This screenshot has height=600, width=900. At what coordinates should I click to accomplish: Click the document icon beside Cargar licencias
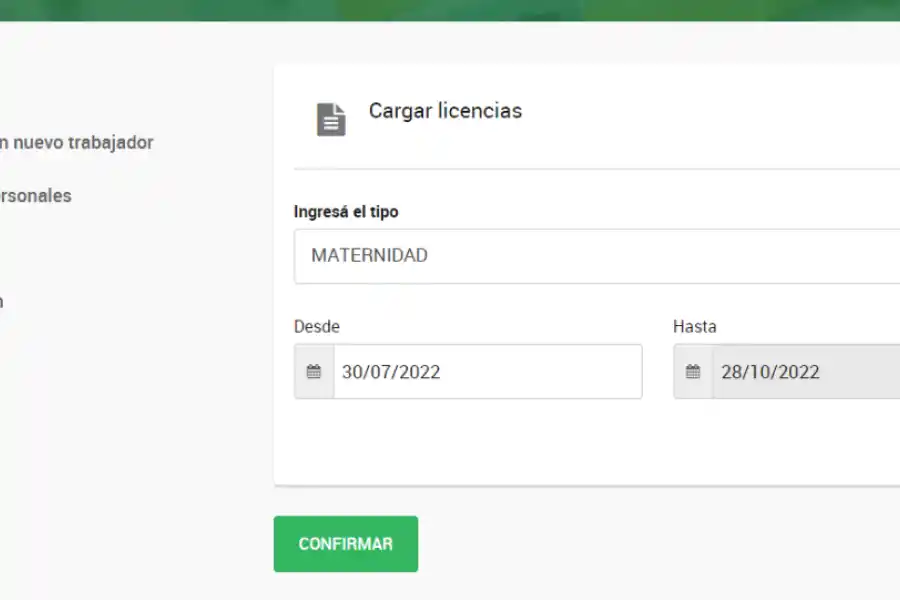pos(331,119)
